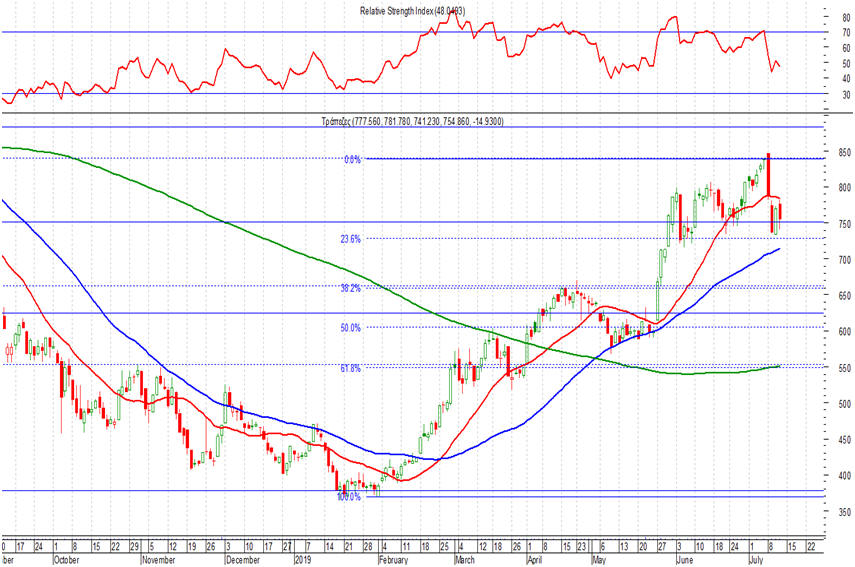The height and width of the screenshot is (567, 855).
Task: Select the 100.0% Fibonacci level label
Action: point(348,497)
